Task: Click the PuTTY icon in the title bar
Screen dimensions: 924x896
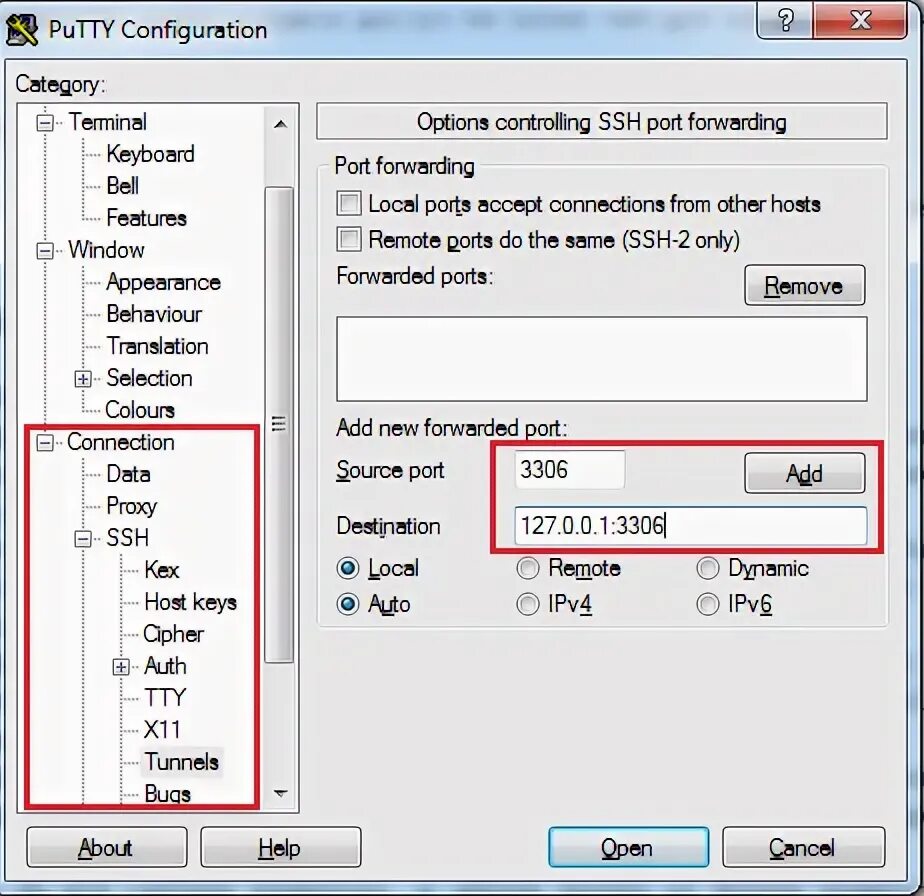Action: point(21,30)
